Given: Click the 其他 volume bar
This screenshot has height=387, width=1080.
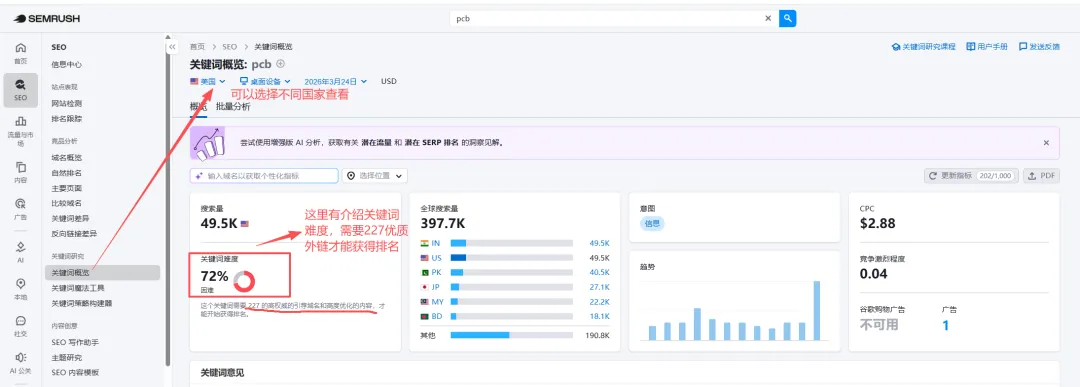Looking at the screenshot, I should 512,335.
